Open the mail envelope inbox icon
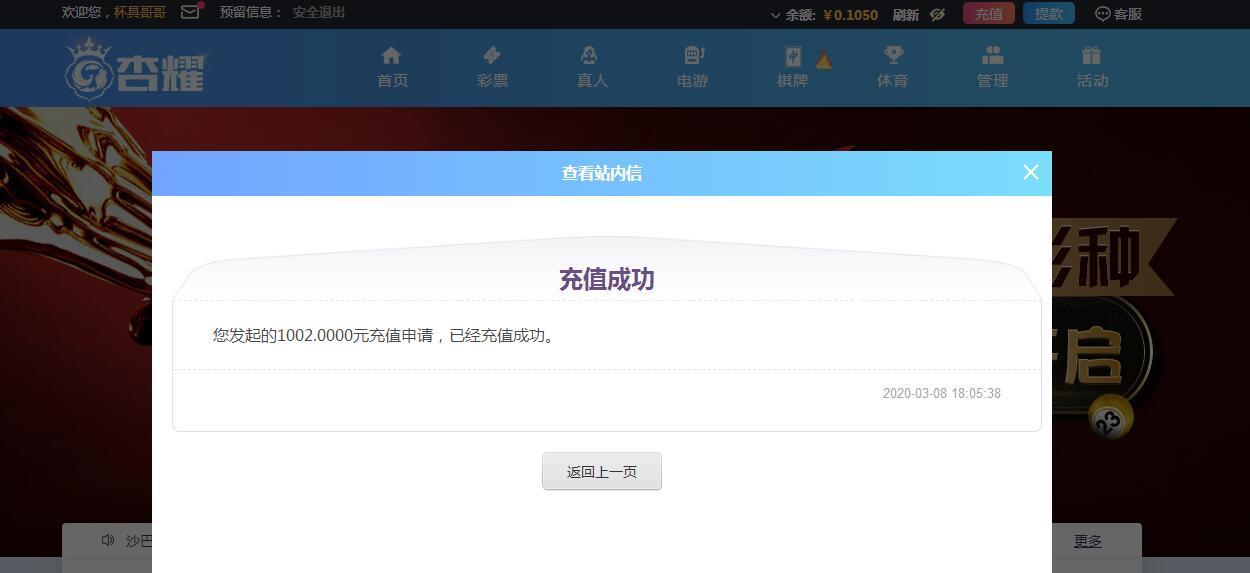The width and height of the screenshot is (1250, 573). pyautogui.click(x=190, y=13)
